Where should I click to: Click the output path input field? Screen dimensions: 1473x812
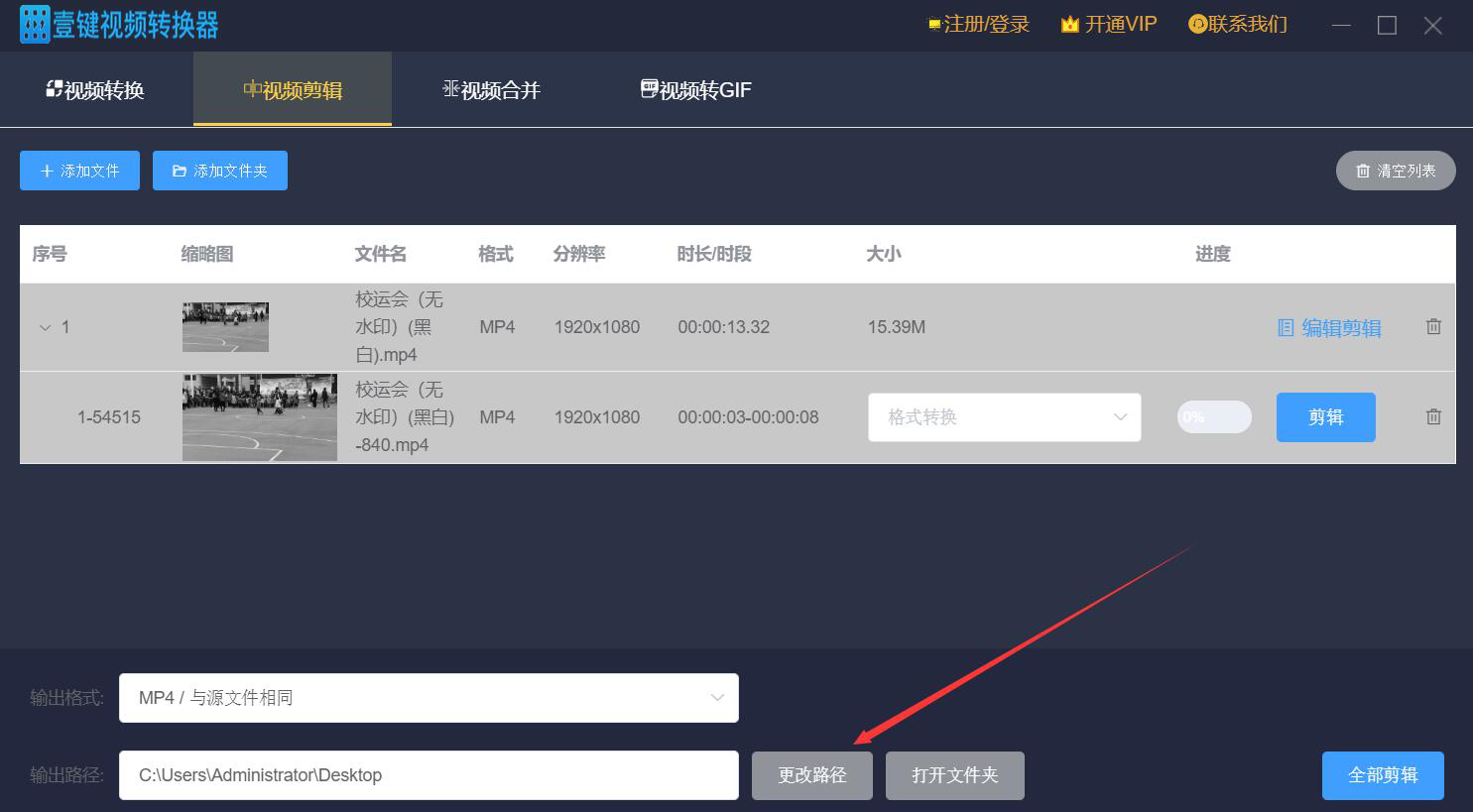tap(429, 775)
